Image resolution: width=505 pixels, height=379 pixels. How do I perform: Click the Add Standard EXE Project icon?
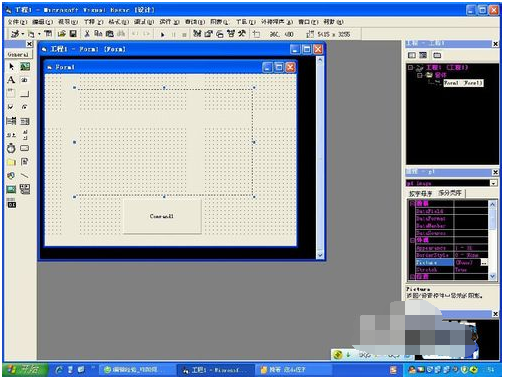(x=15, y=34)
